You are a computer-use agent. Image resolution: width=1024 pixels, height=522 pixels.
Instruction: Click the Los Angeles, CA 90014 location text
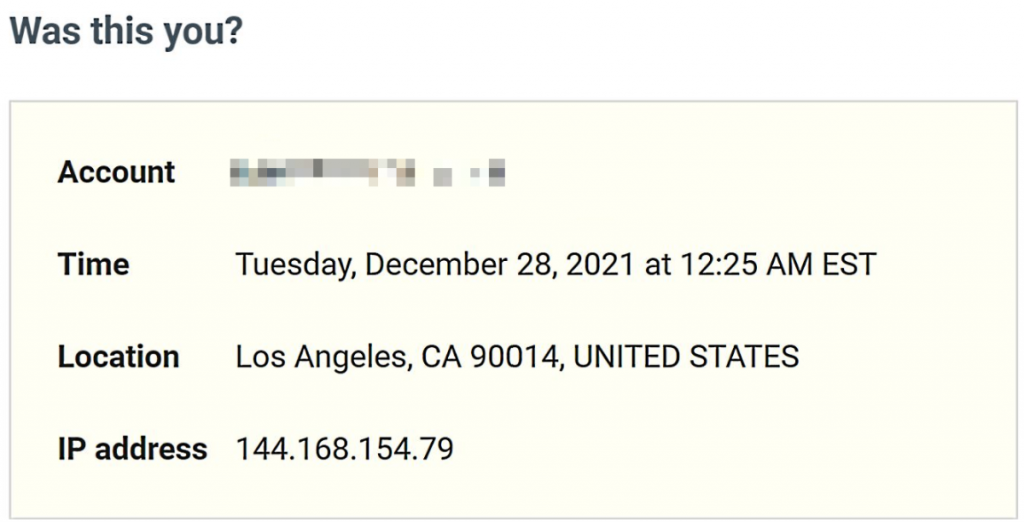tap(399, 357)
